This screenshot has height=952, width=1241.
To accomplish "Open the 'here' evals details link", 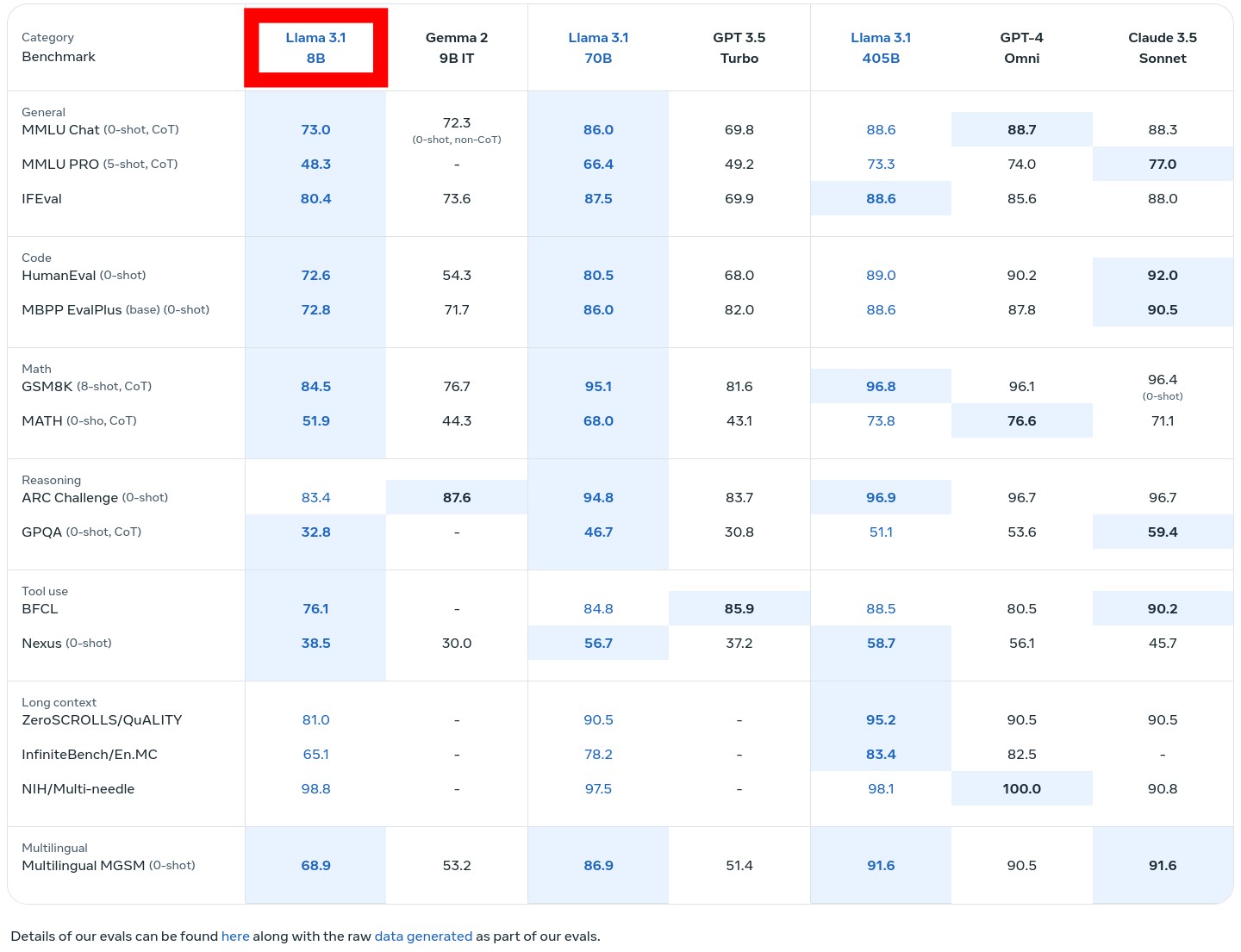I will coord(235,936).
